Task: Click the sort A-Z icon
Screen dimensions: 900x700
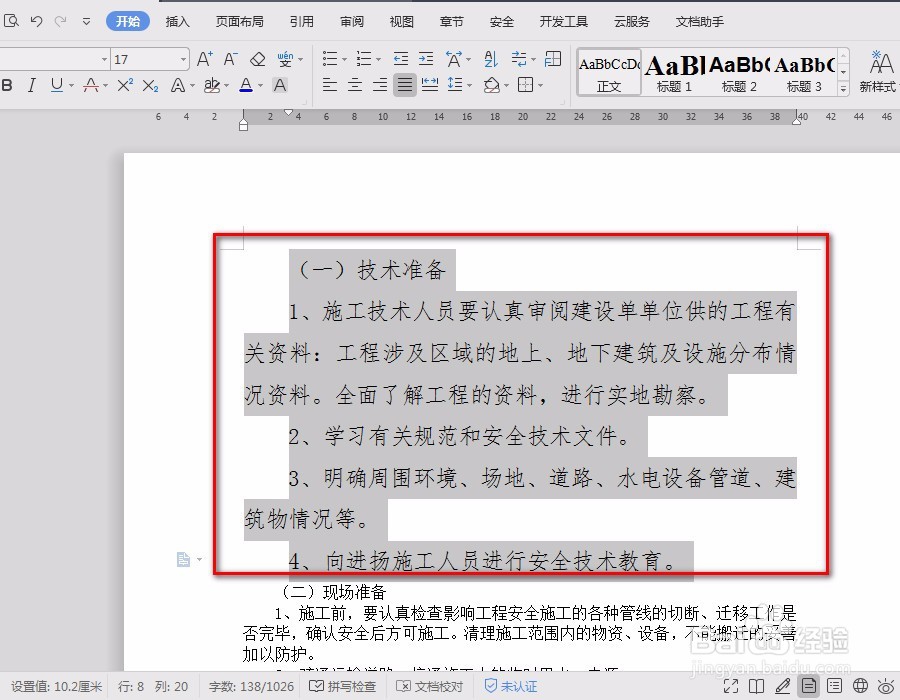Action: 491,59
